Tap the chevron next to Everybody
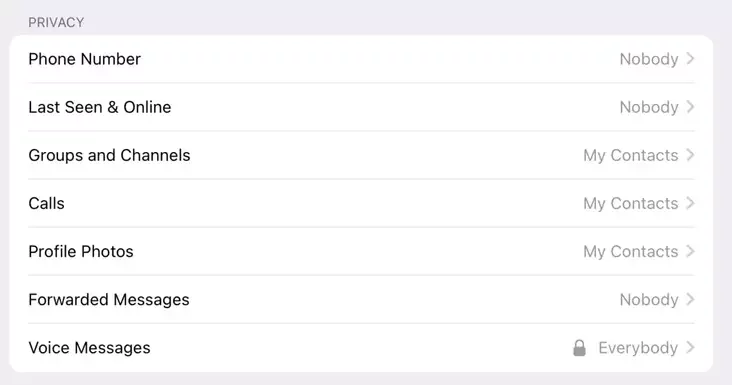The height and width of the screenshot is (385, 732). tap(690, 347)
